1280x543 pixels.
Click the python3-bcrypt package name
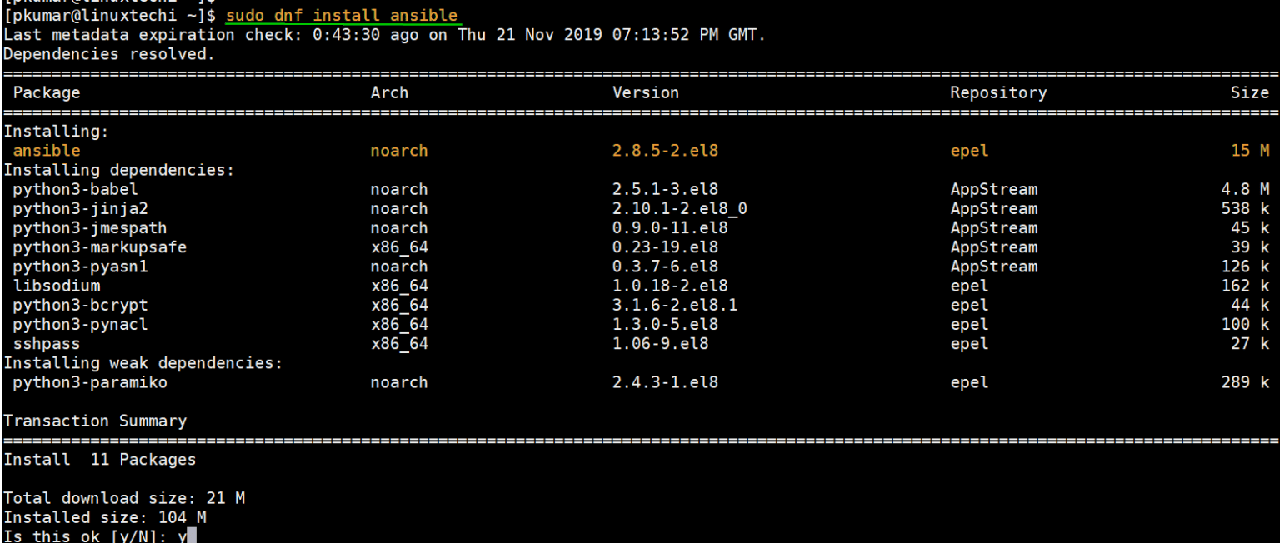click(80, 305)
